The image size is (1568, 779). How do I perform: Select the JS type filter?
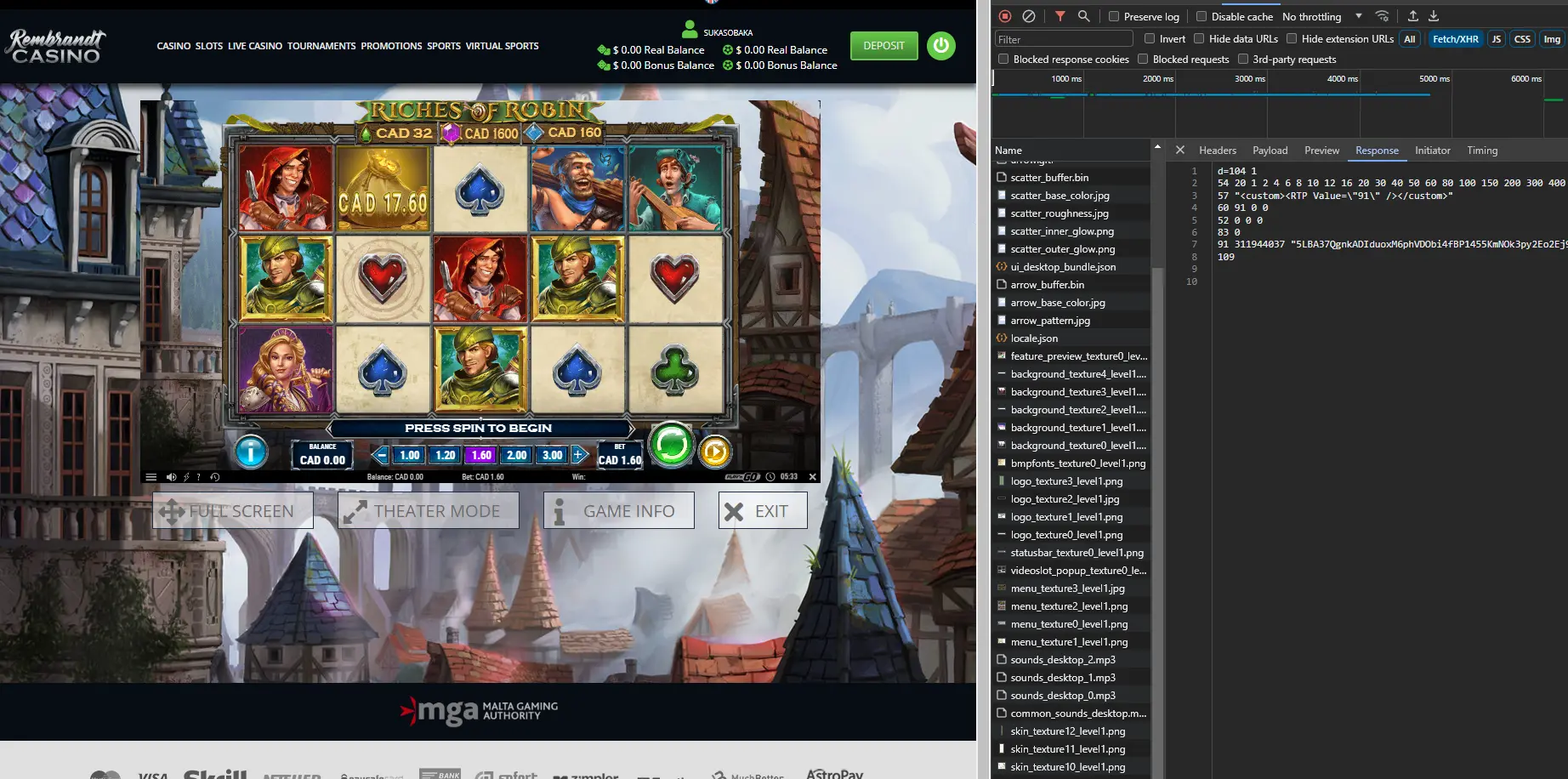tap(1497, 39)
